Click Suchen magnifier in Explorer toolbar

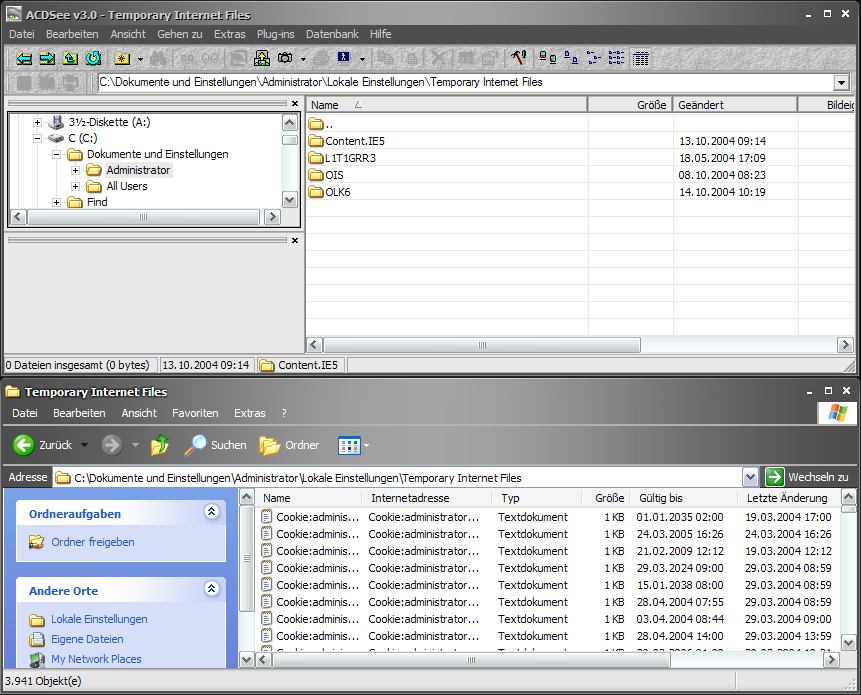pyautogui.click(x=195, y=445)
